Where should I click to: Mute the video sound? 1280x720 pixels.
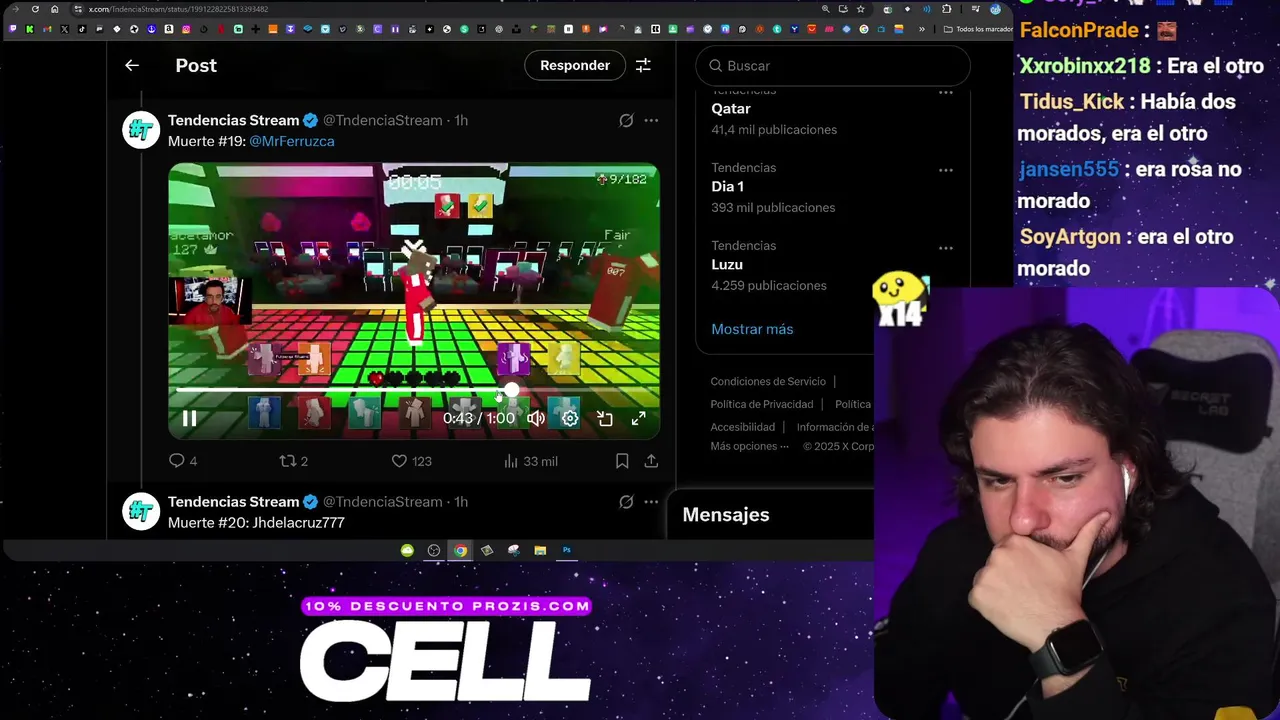click(x=536, y=418)
